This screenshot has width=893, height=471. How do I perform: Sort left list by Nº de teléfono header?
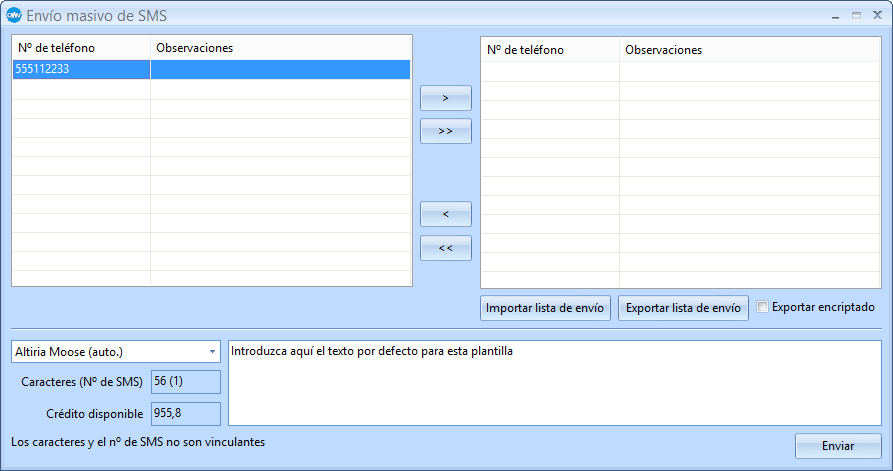click(80, 48)
